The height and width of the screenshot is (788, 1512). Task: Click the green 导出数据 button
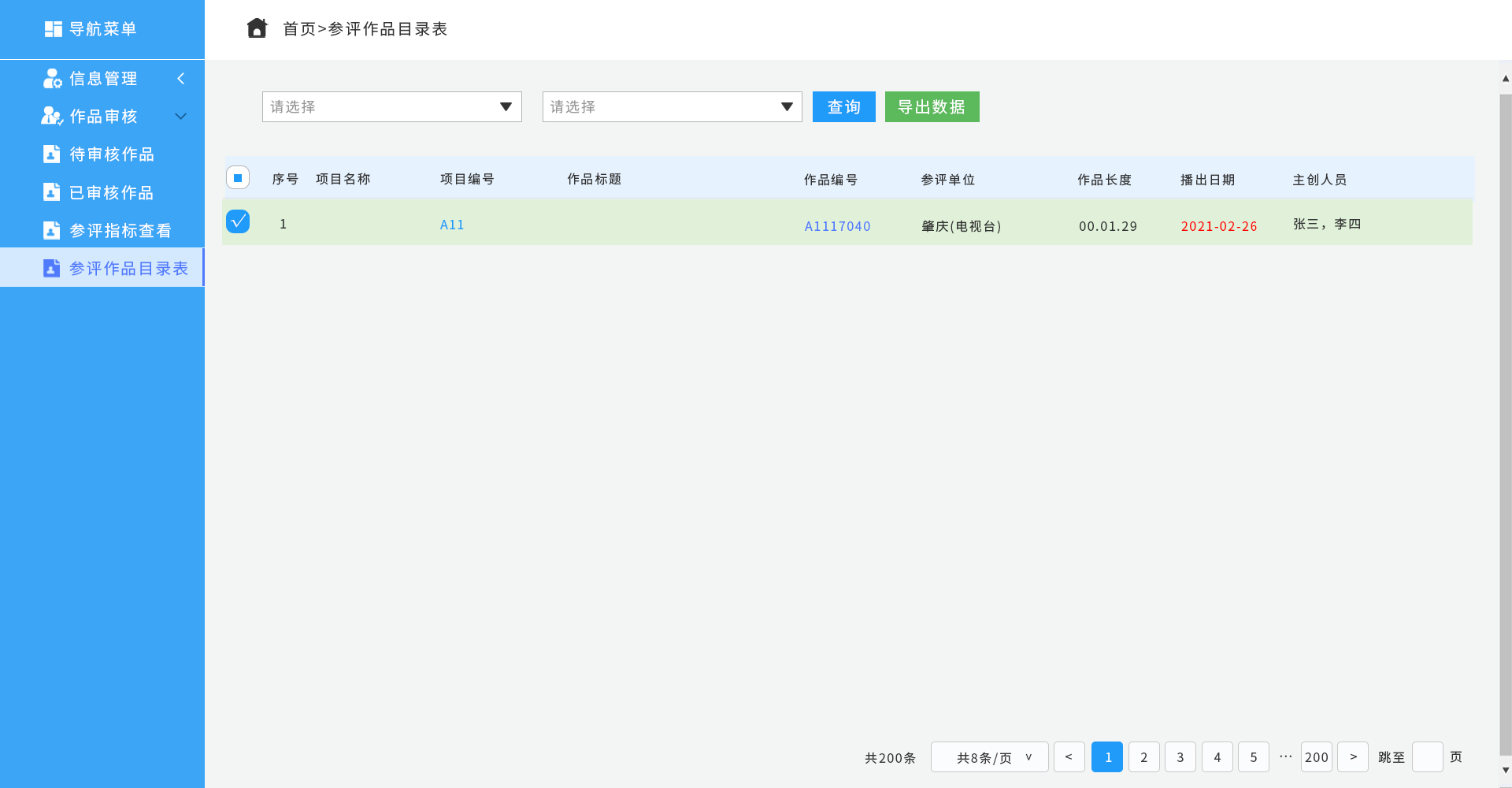click(x=932, y=107)
